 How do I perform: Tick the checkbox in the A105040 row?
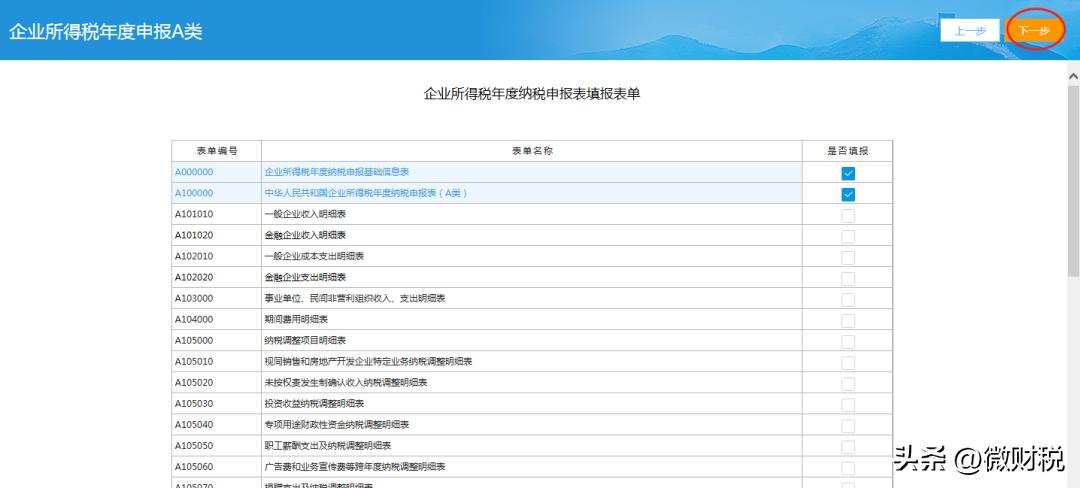[x=848, y=426]
